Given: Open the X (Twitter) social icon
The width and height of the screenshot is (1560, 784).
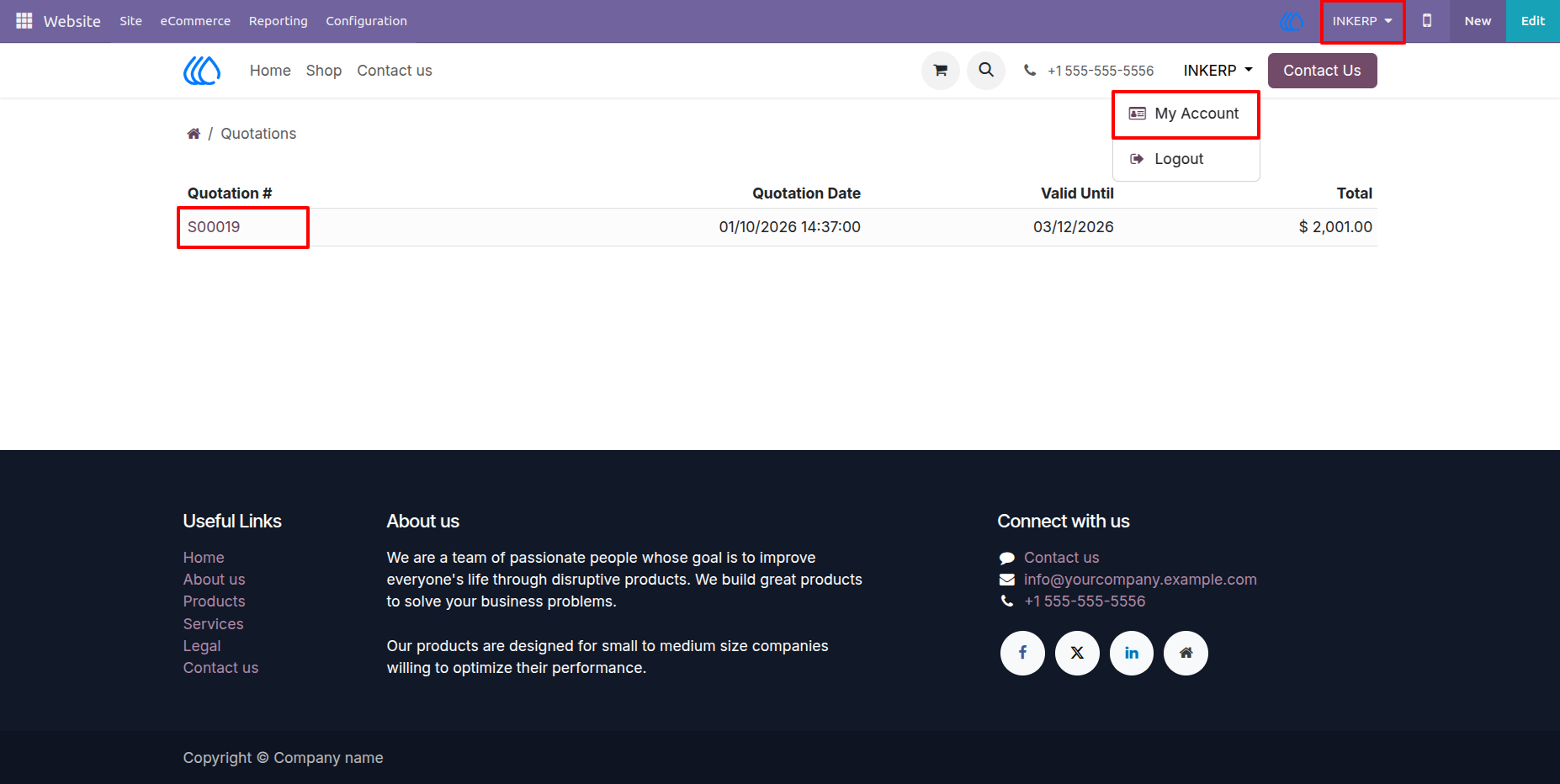Looking at the screenshot, I should (x=1077, y=653).
